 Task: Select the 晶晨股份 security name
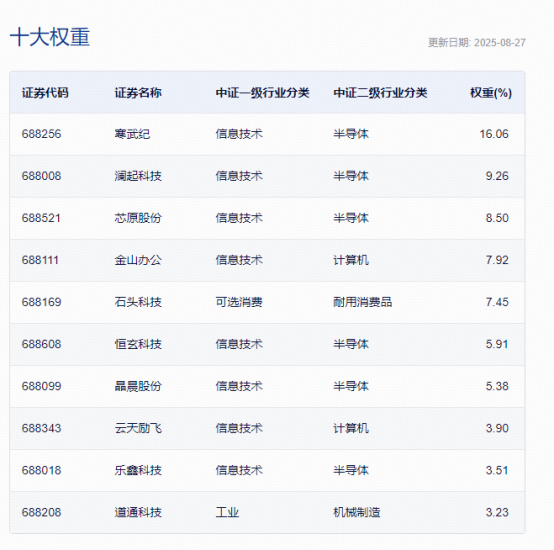point(138,386)
